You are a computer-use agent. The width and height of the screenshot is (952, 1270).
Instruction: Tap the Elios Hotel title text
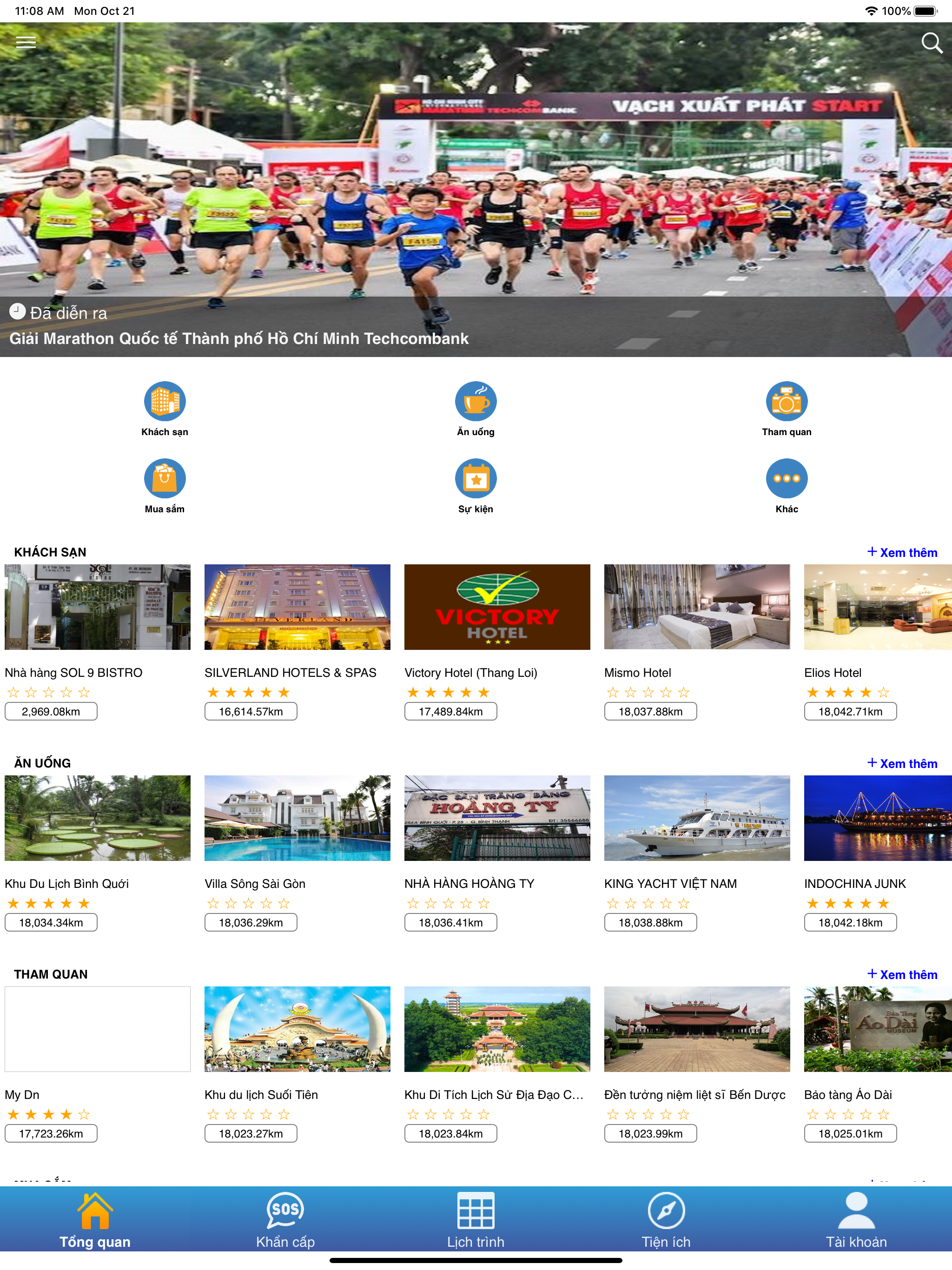pos(833,673)
